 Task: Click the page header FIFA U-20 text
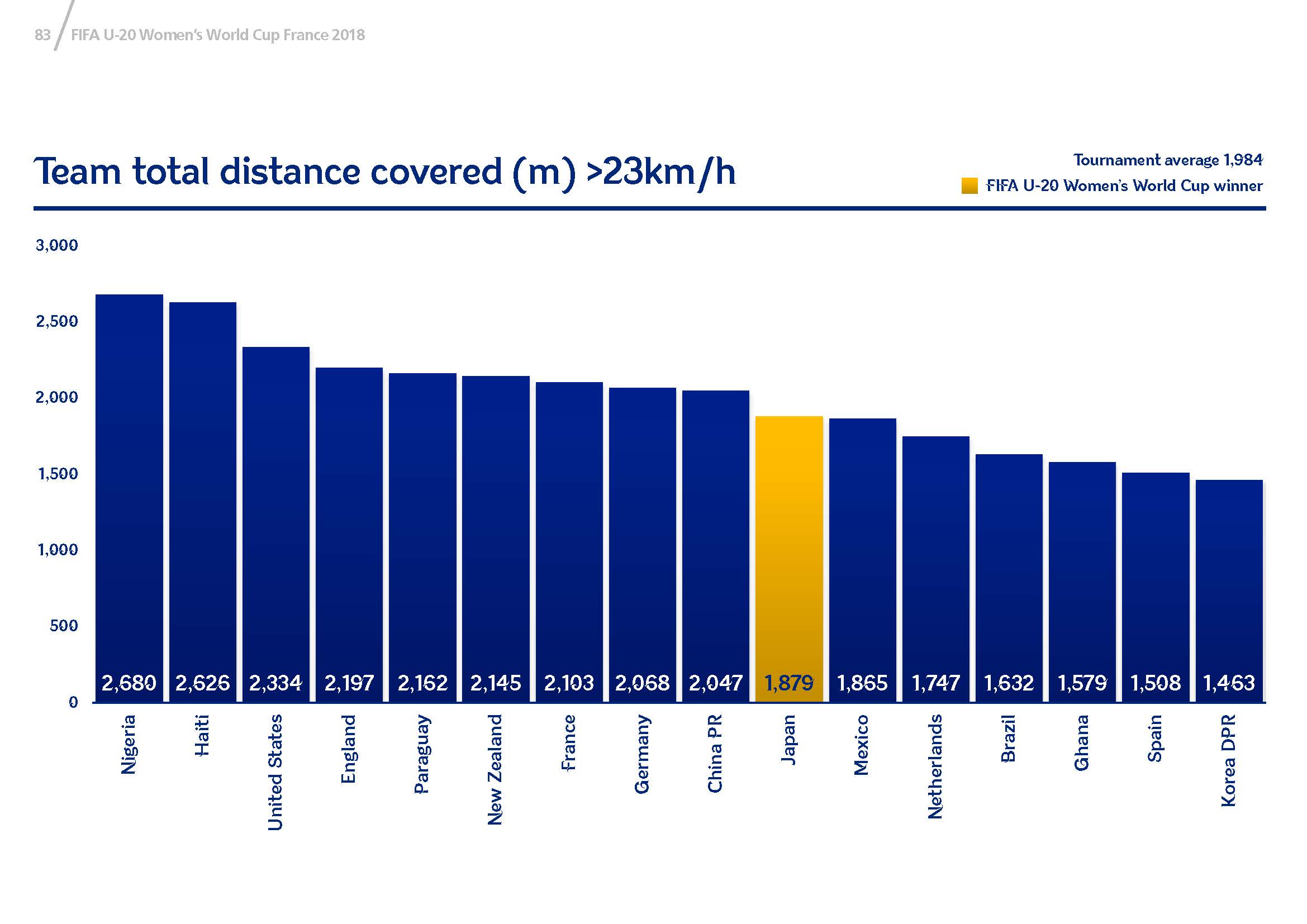click(x=218, y=35)
